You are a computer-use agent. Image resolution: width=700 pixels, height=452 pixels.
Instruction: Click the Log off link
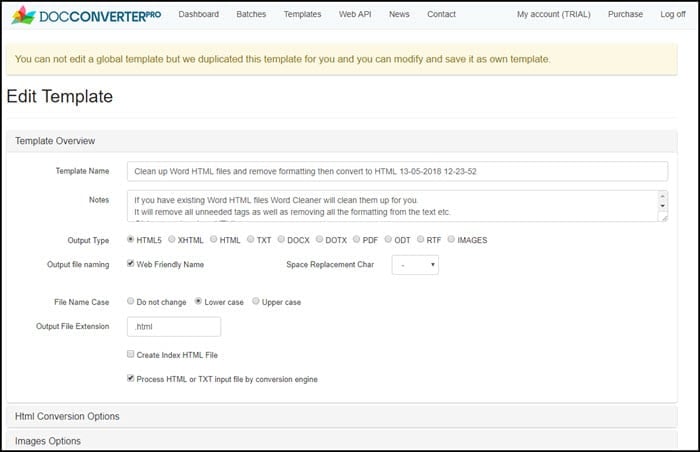673,14
